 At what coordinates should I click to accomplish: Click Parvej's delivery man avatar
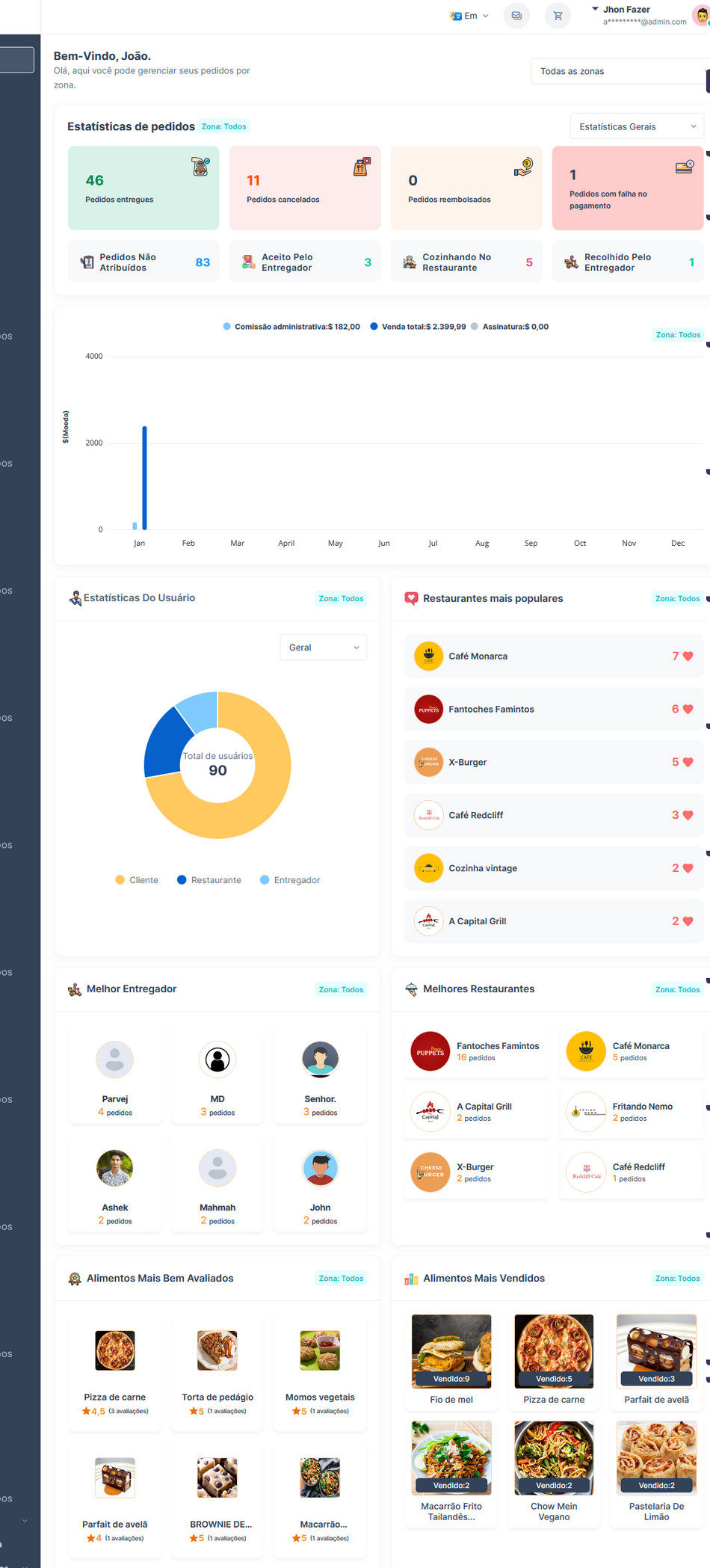coord(115,1060)
